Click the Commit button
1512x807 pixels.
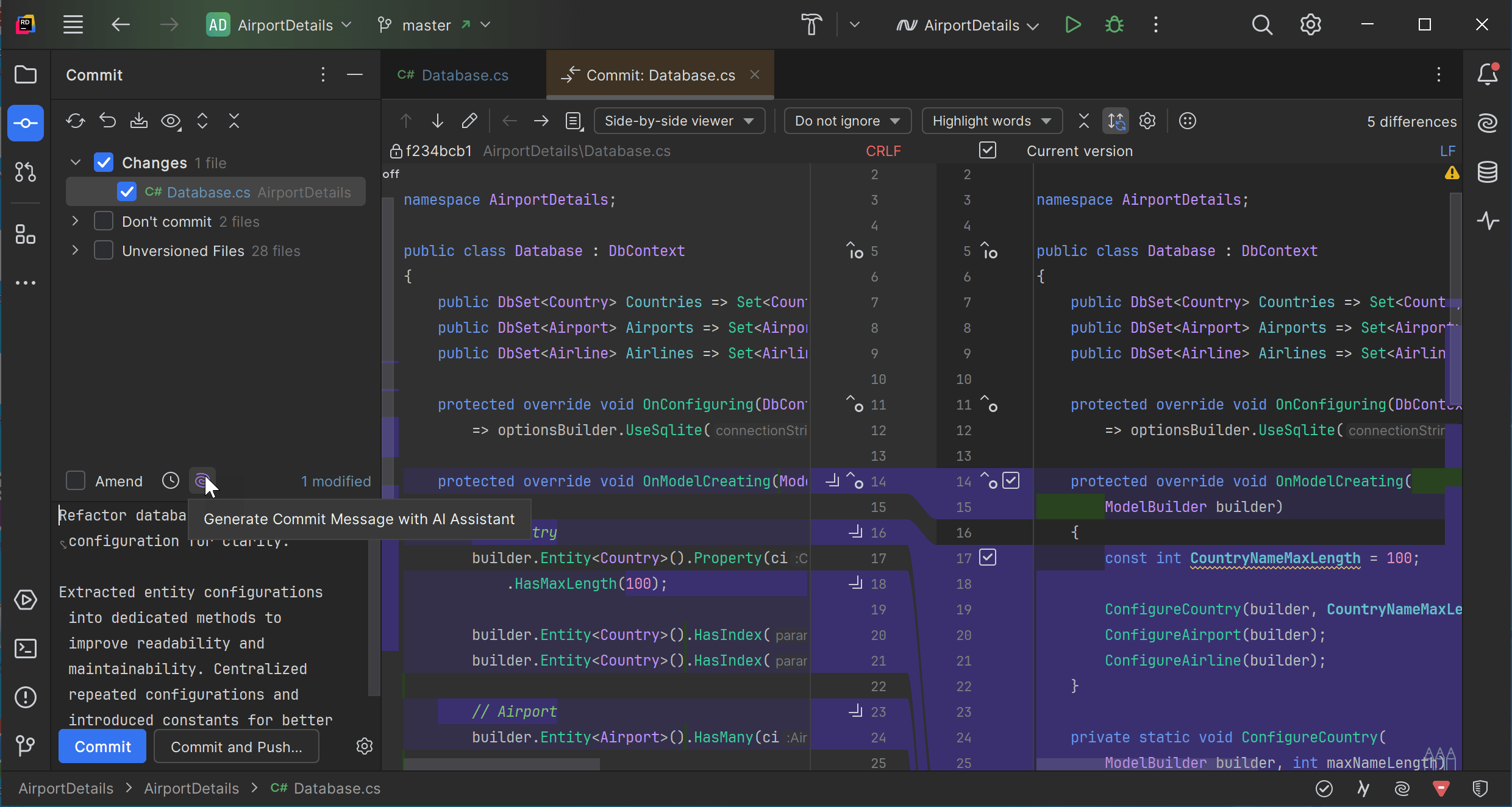tap(102, 747)
